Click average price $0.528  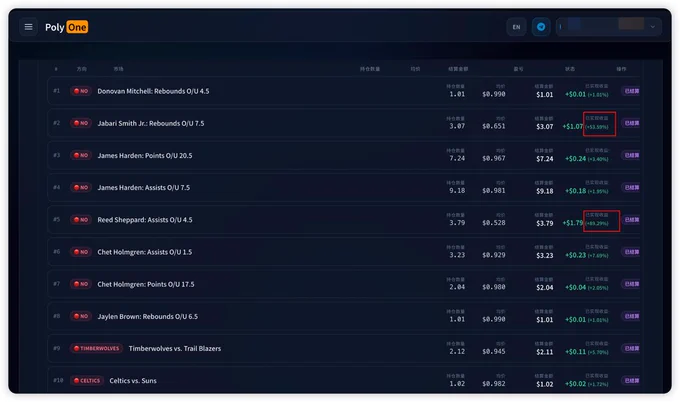pyautogui.click(x=494, y=223)
